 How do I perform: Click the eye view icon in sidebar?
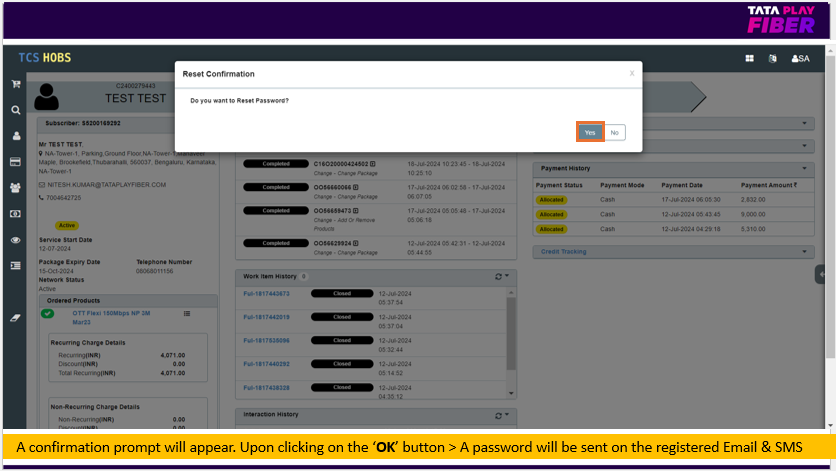(x=15, y=240)
